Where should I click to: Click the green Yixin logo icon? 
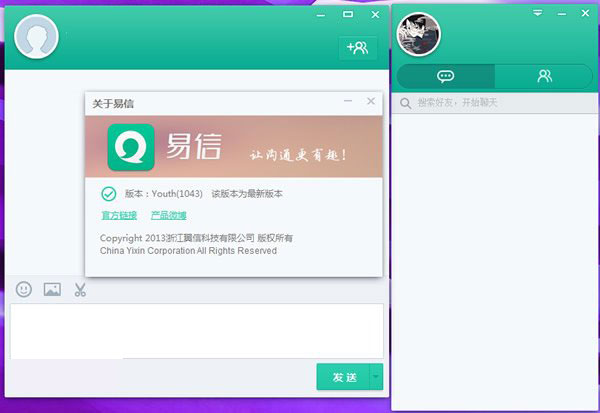[x=131, y=147]
